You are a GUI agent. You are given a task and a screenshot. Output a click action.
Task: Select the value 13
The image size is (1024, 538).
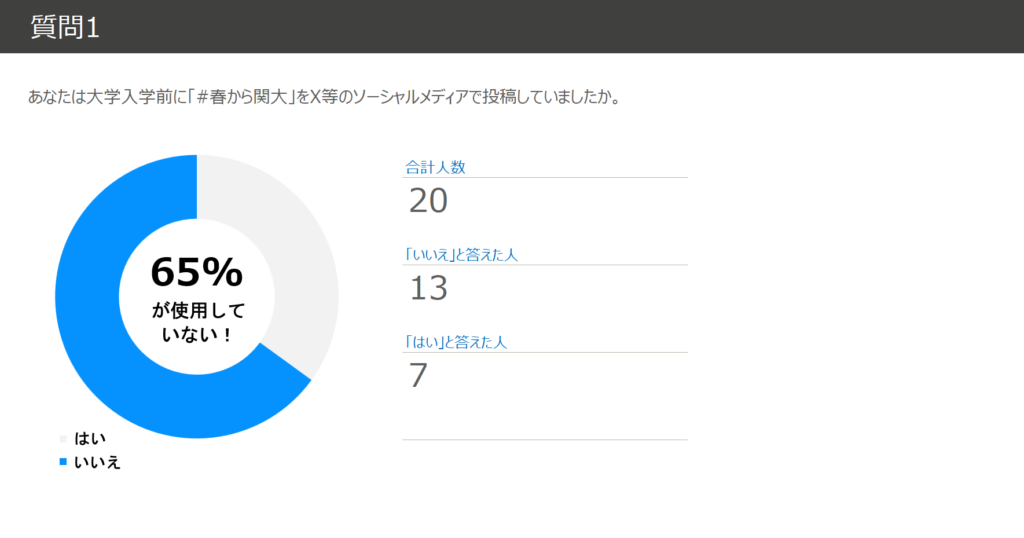click(x=428, y=289)
